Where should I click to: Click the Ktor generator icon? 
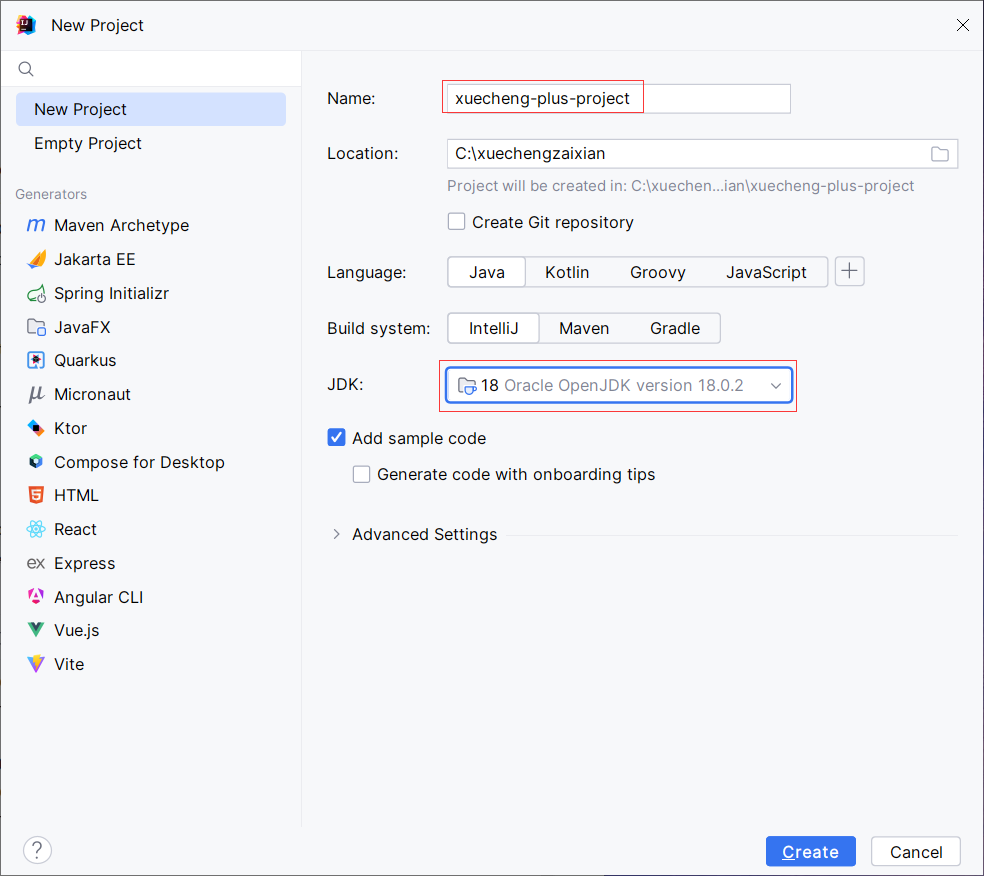36,428
